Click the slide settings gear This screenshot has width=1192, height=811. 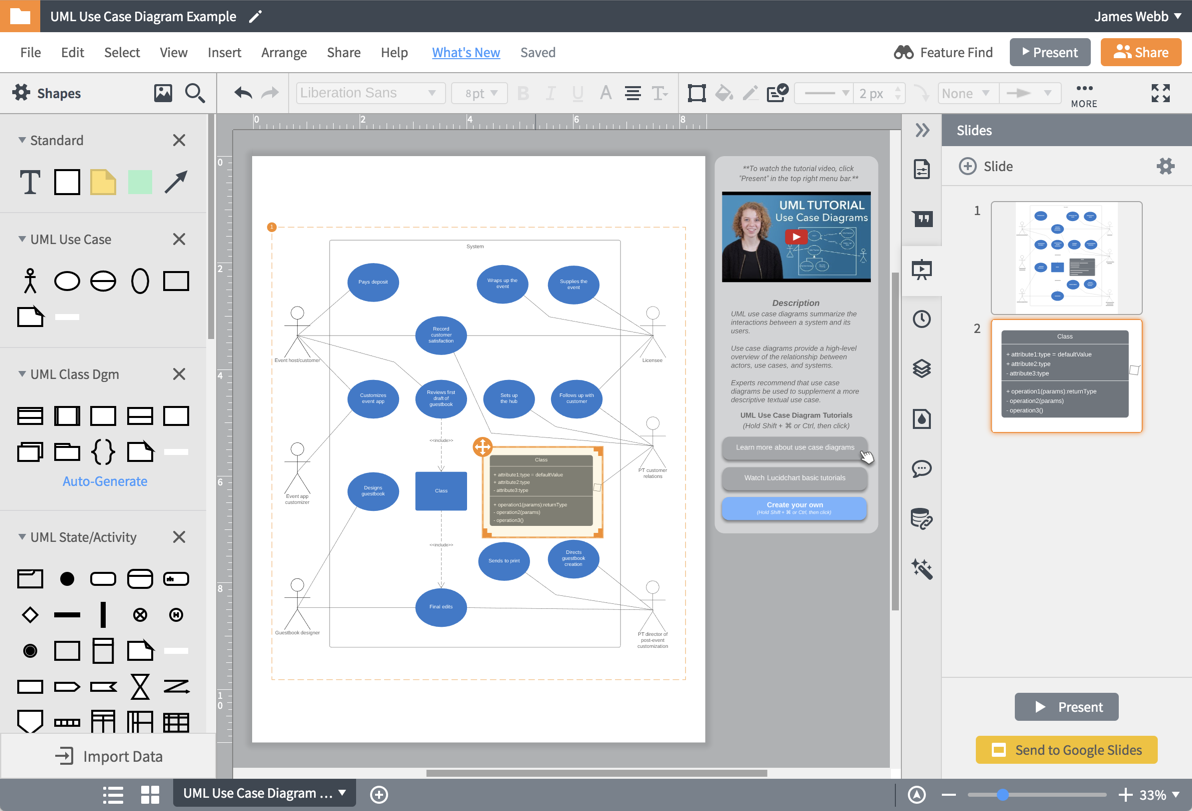[1165, 166]
